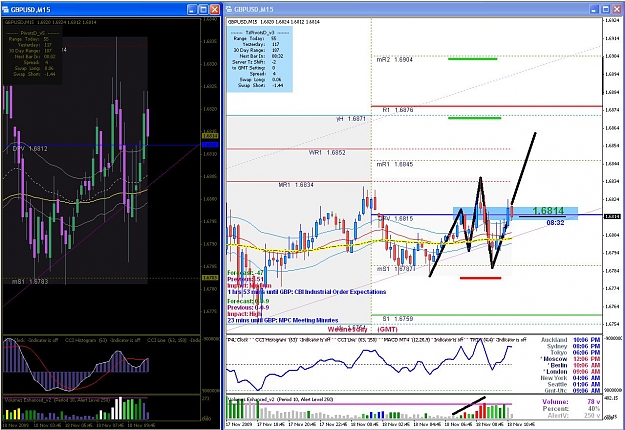The height and width of the screenshot is (430, 625).
Task: Maximize the right GBPUSD,M15 chart window
Action: click(x=605, y=10)
